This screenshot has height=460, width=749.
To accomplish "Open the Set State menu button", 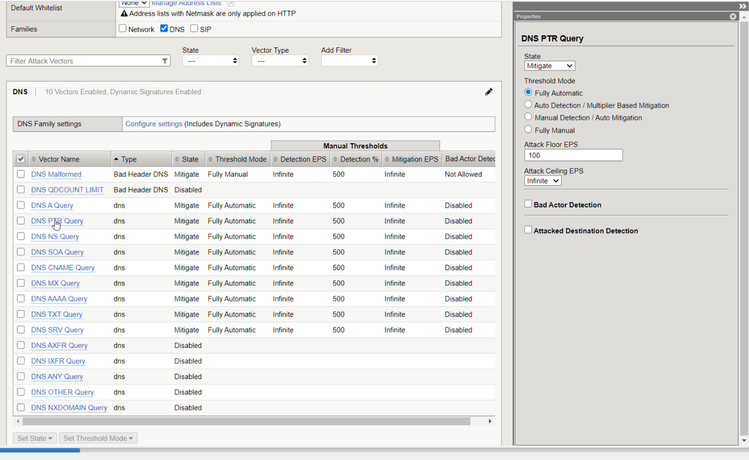I will point(35,438).
